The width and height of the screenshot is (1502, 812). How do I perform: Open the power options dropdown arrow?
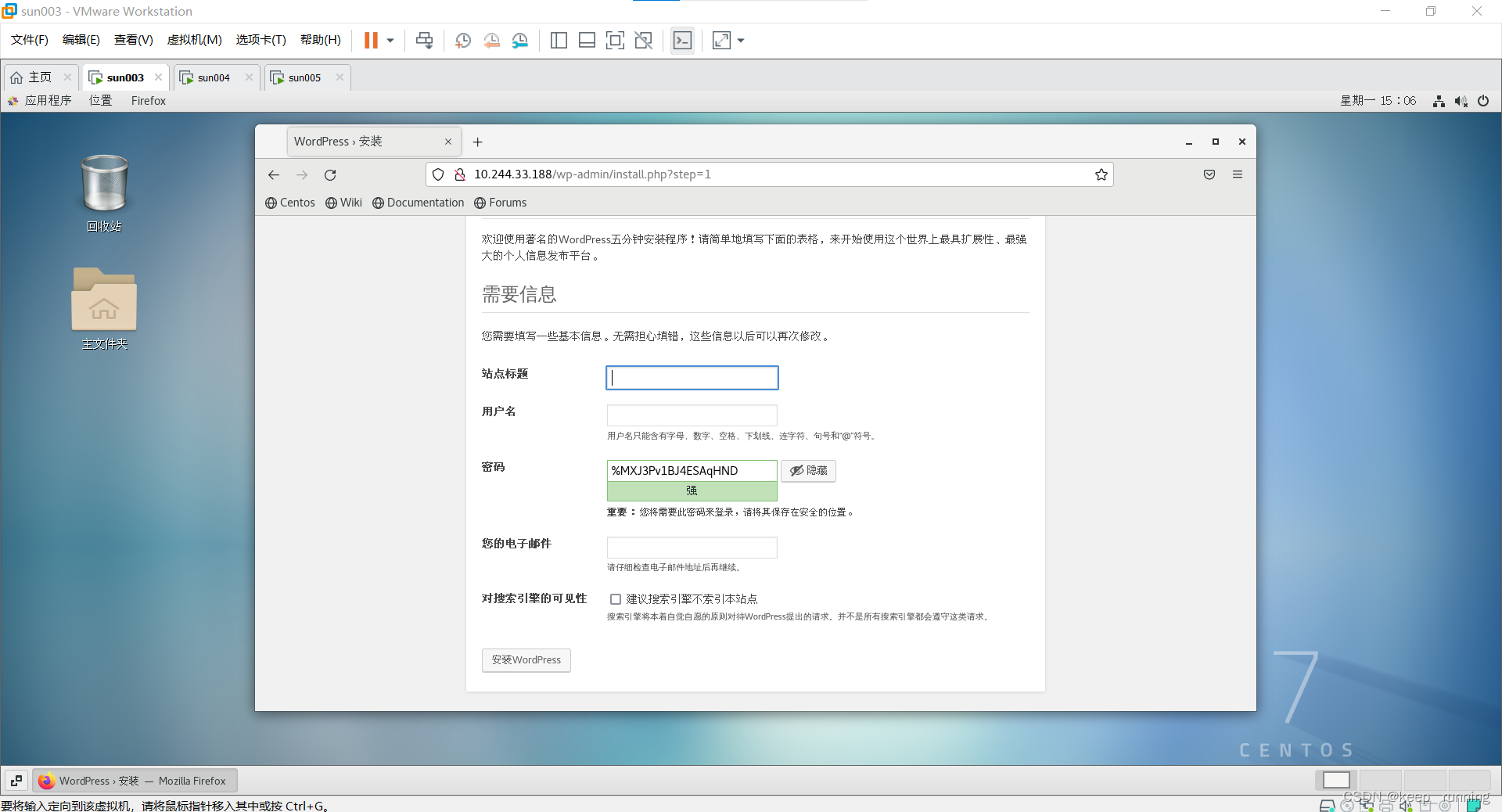click(390, 40)
